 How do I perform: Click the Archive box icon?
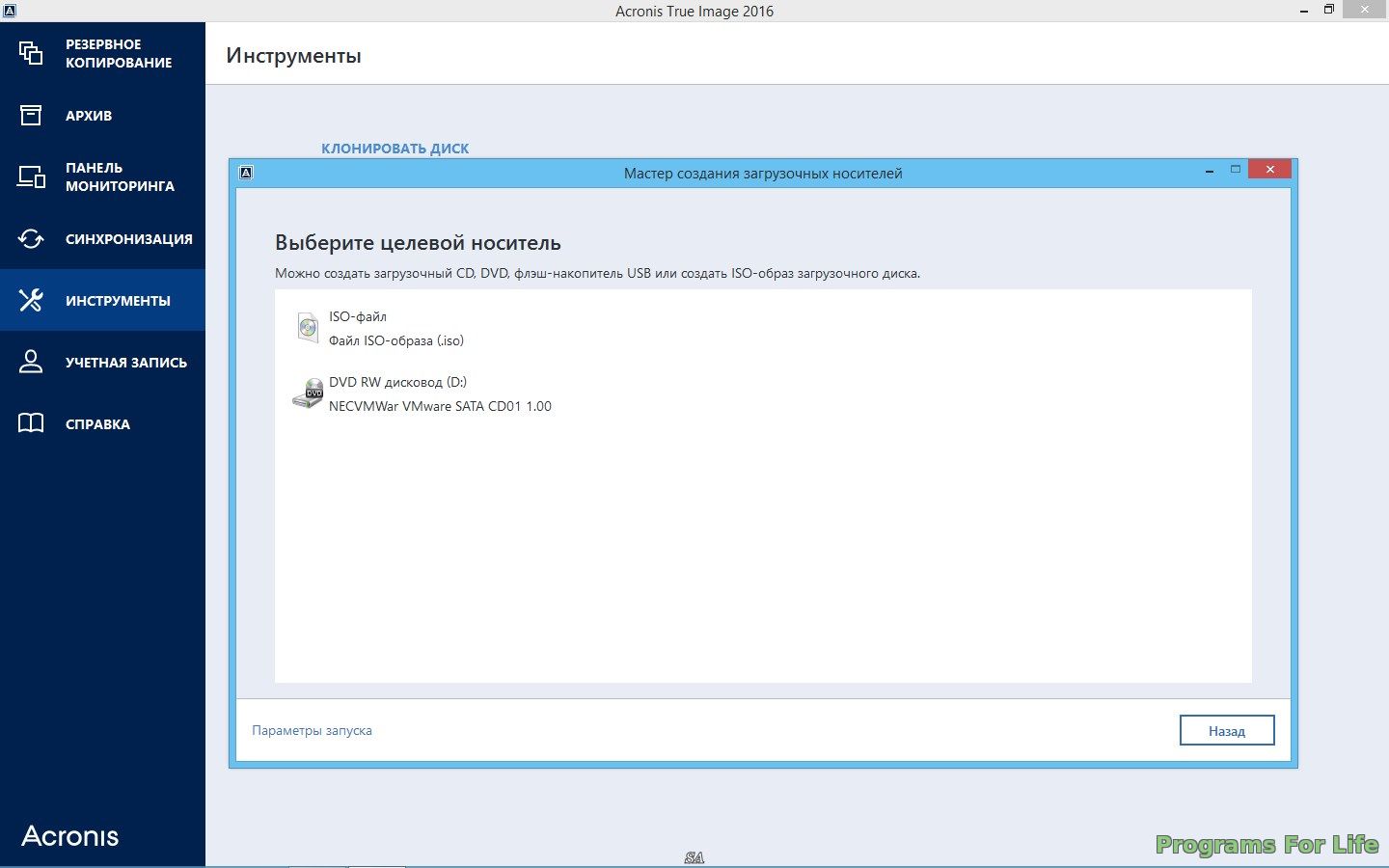click(31, 115)
